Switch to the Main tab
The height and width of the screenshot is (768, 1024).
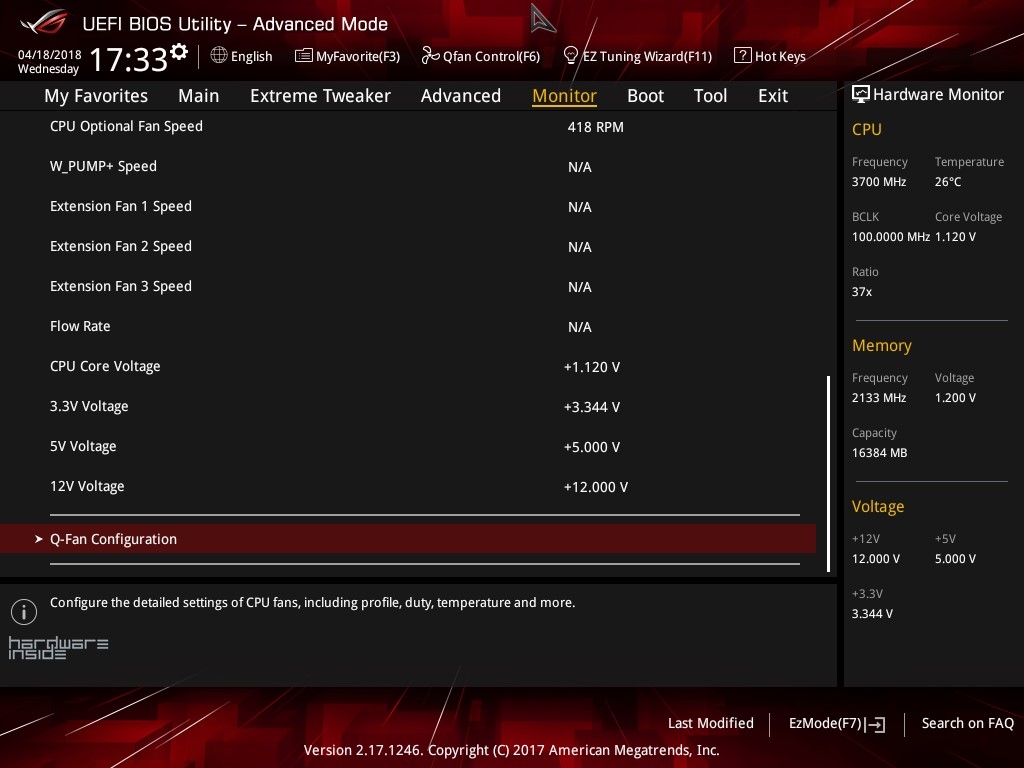(199, 95)
